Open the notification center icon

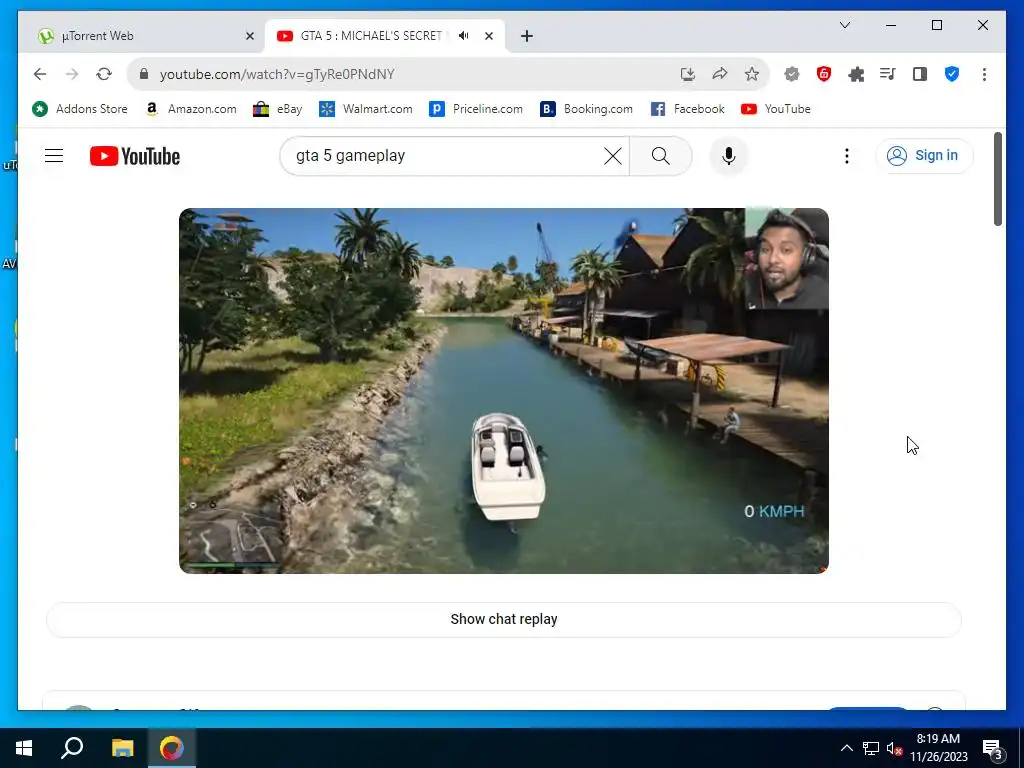tap(991, 748)
